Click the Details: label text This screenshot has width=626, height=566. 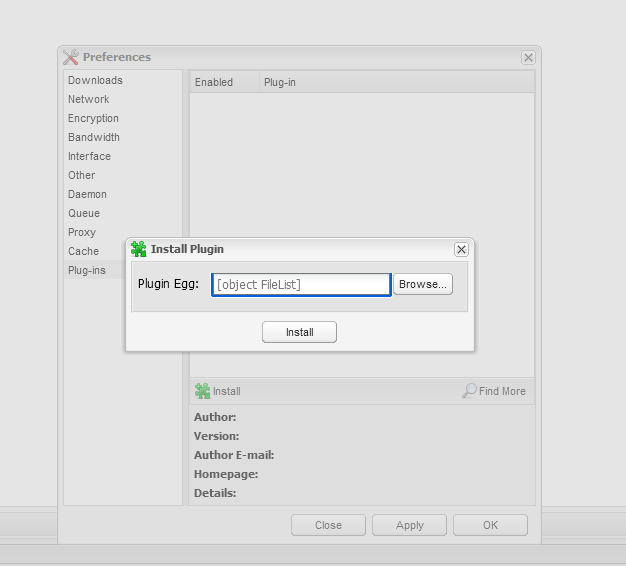point(215,493)
